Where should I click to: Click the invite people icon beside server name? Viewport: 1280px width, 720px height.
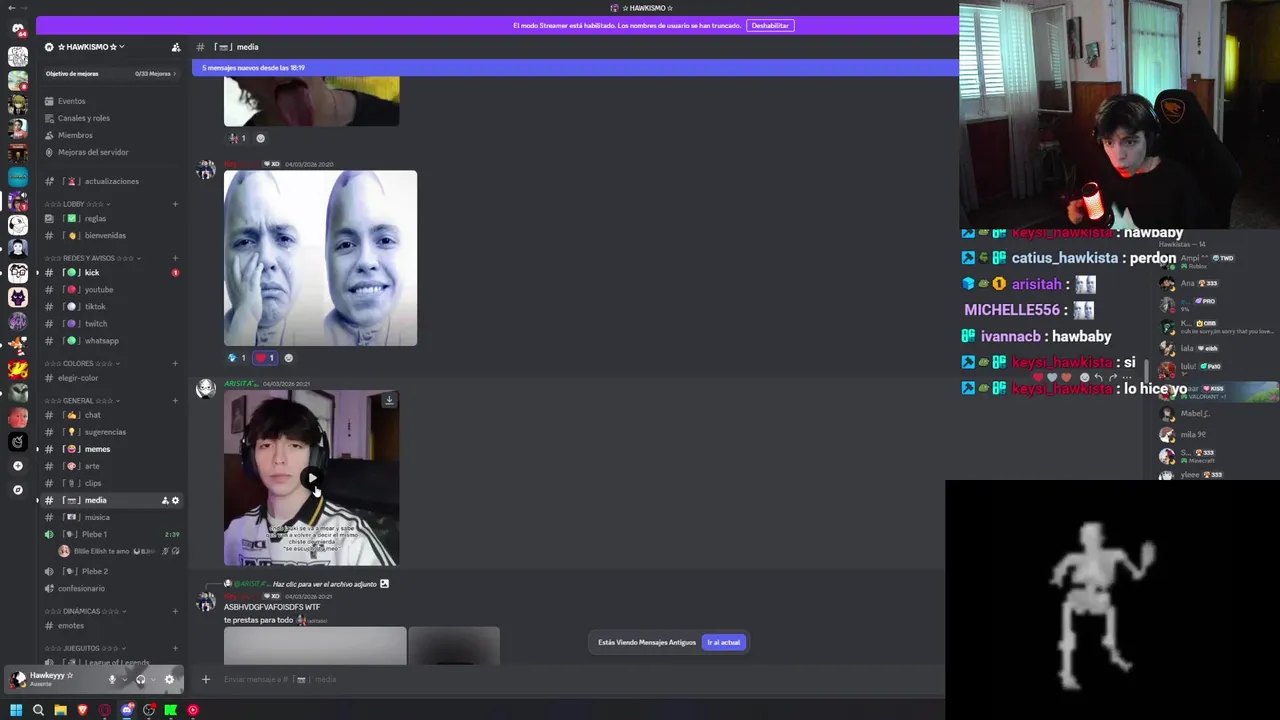coord(176,47)
